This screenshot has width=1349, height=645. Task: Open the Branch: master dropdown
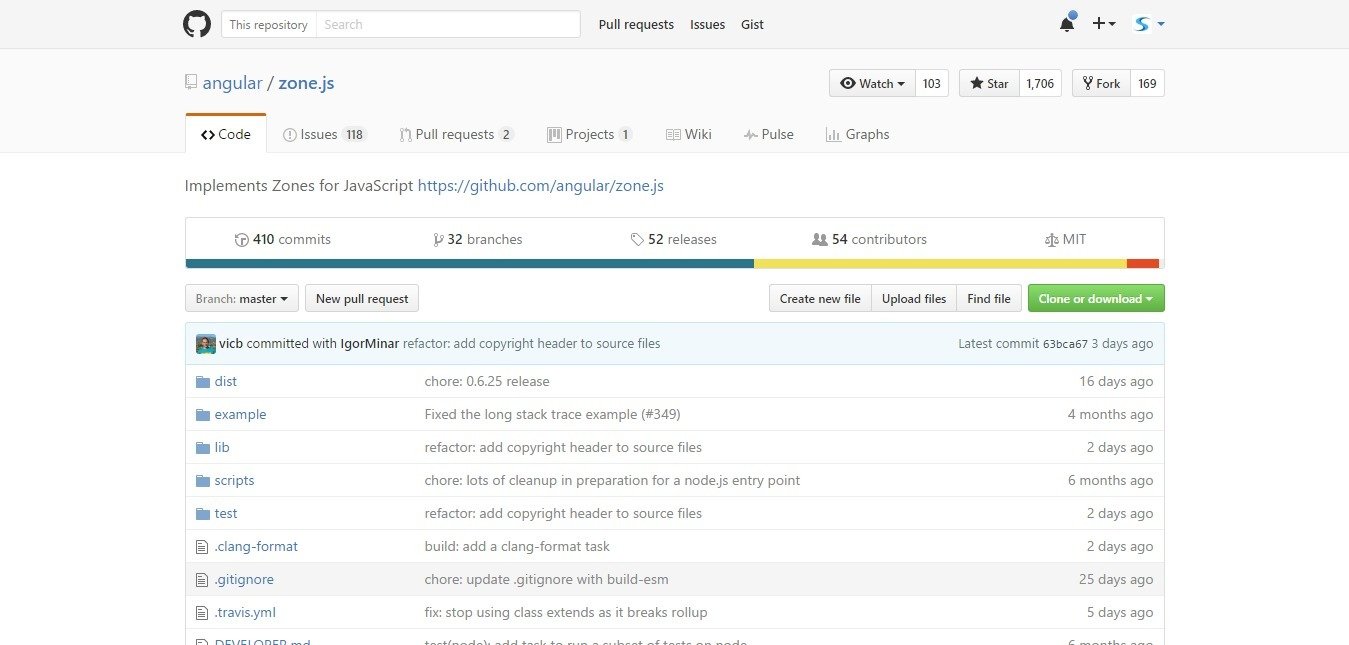[x=242, y=298]
